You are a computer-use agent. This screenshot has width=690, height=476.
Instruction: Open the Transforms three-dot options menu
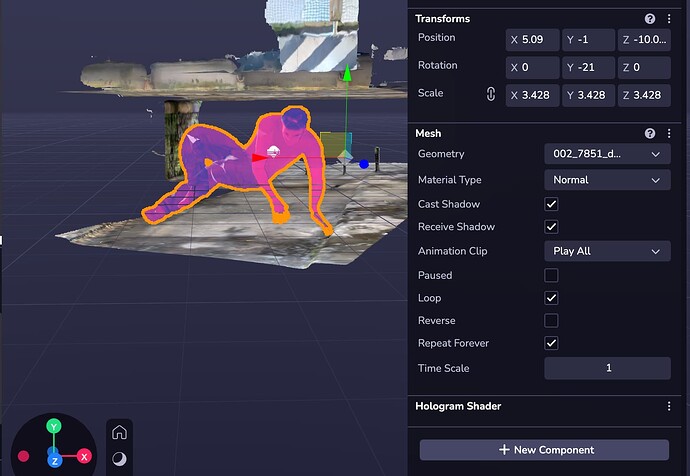[x=669, y=18]
